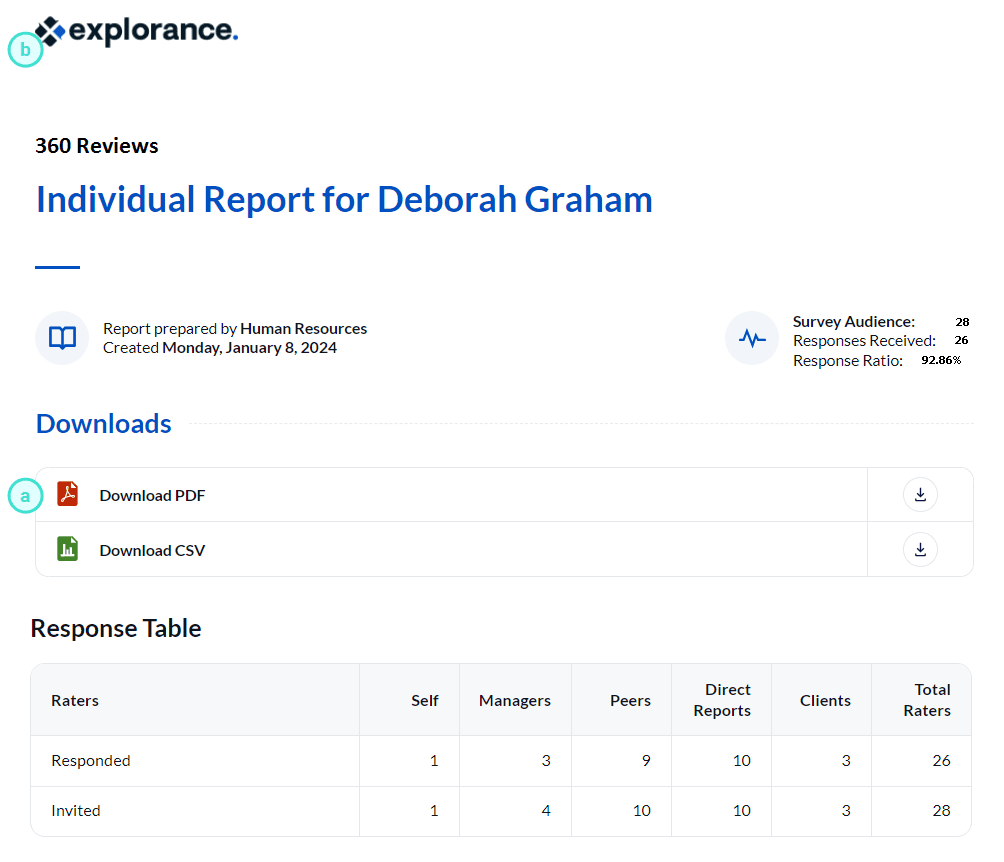
Task: Click the Individual Report for Deborah Graham title
Action: (x=344, y=199)
